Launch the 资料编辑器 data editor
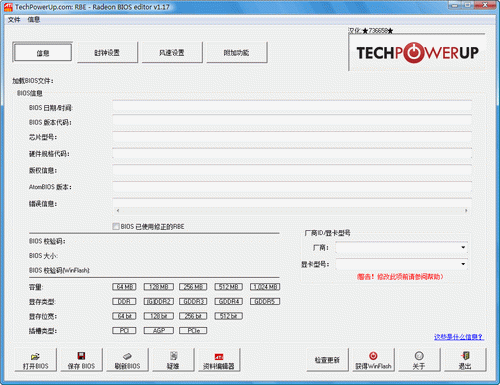The height and width of the screenshot is (385, 500). click(x=219, y=360)
